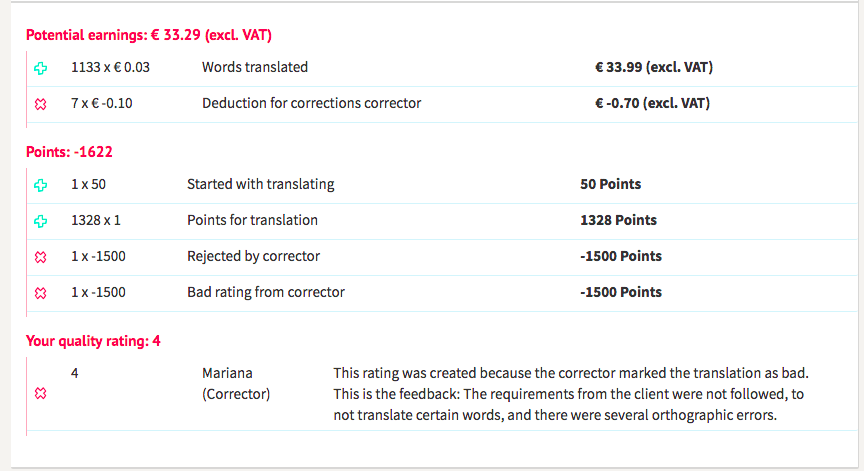Image resolution: width=864 pixels, height=471 pixels.
Task: Click the plus icon beside Words translated
Action: (x=41, y=68)
